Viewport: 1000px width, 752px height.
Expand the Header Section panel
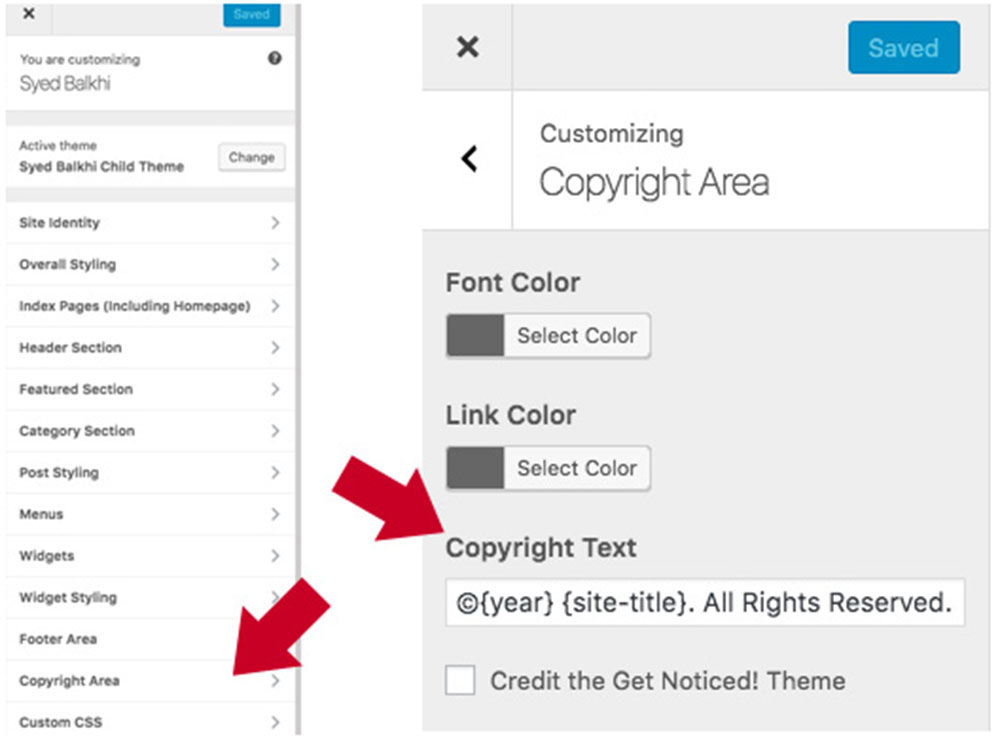tap(70, 348)
